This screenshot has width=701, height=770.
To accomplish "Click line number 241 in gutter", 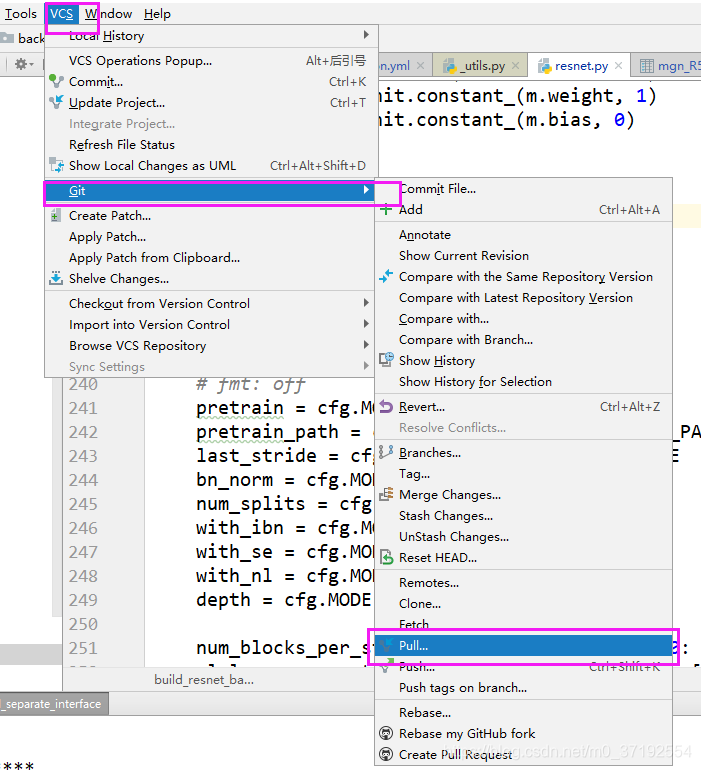I will 84,408.
